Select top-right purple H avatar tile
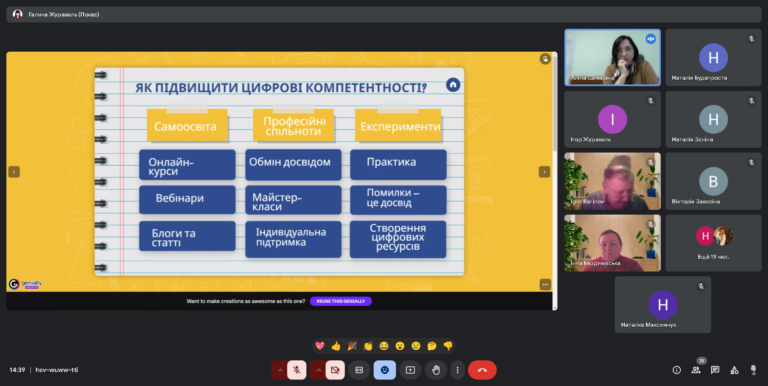The width and height of the screenshot is (768, 386). (x=713, y=57)
